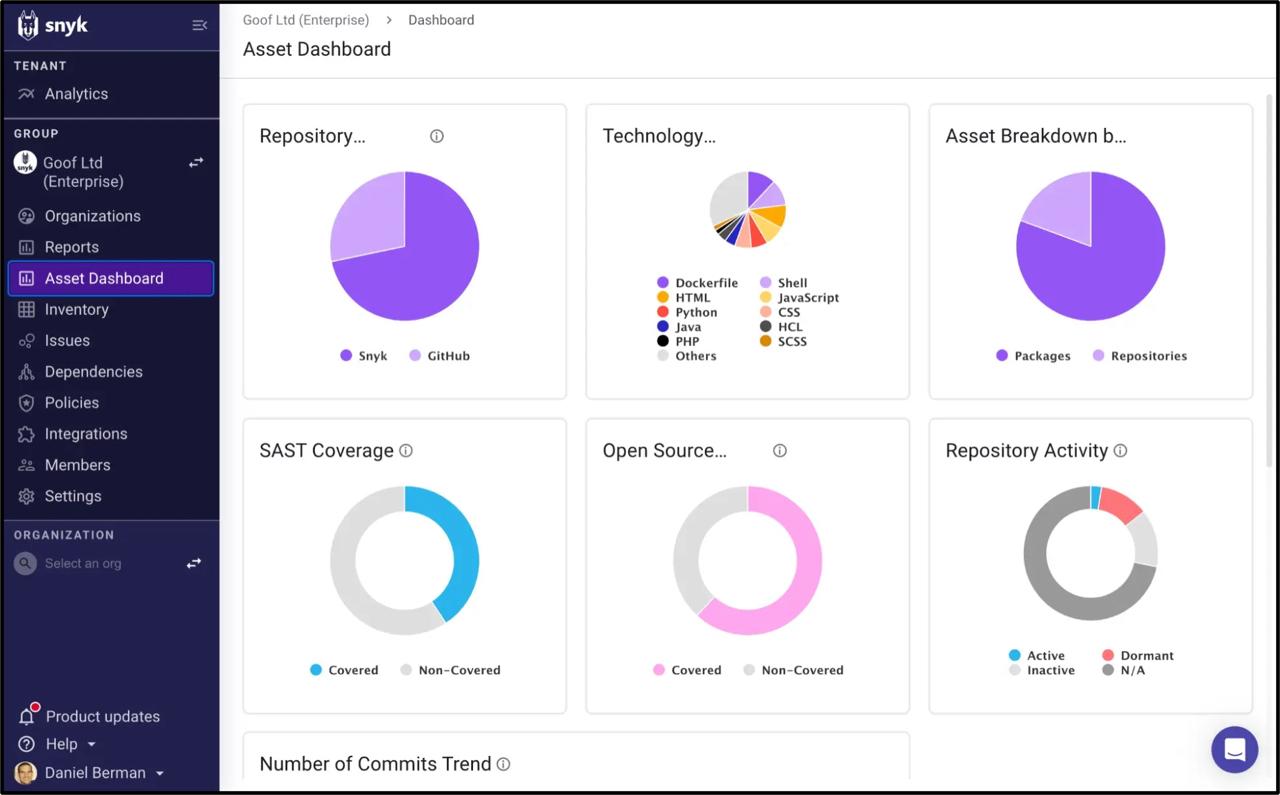Click Number of Commits Trend info icon
The image size is (1280, 795).
504,764
